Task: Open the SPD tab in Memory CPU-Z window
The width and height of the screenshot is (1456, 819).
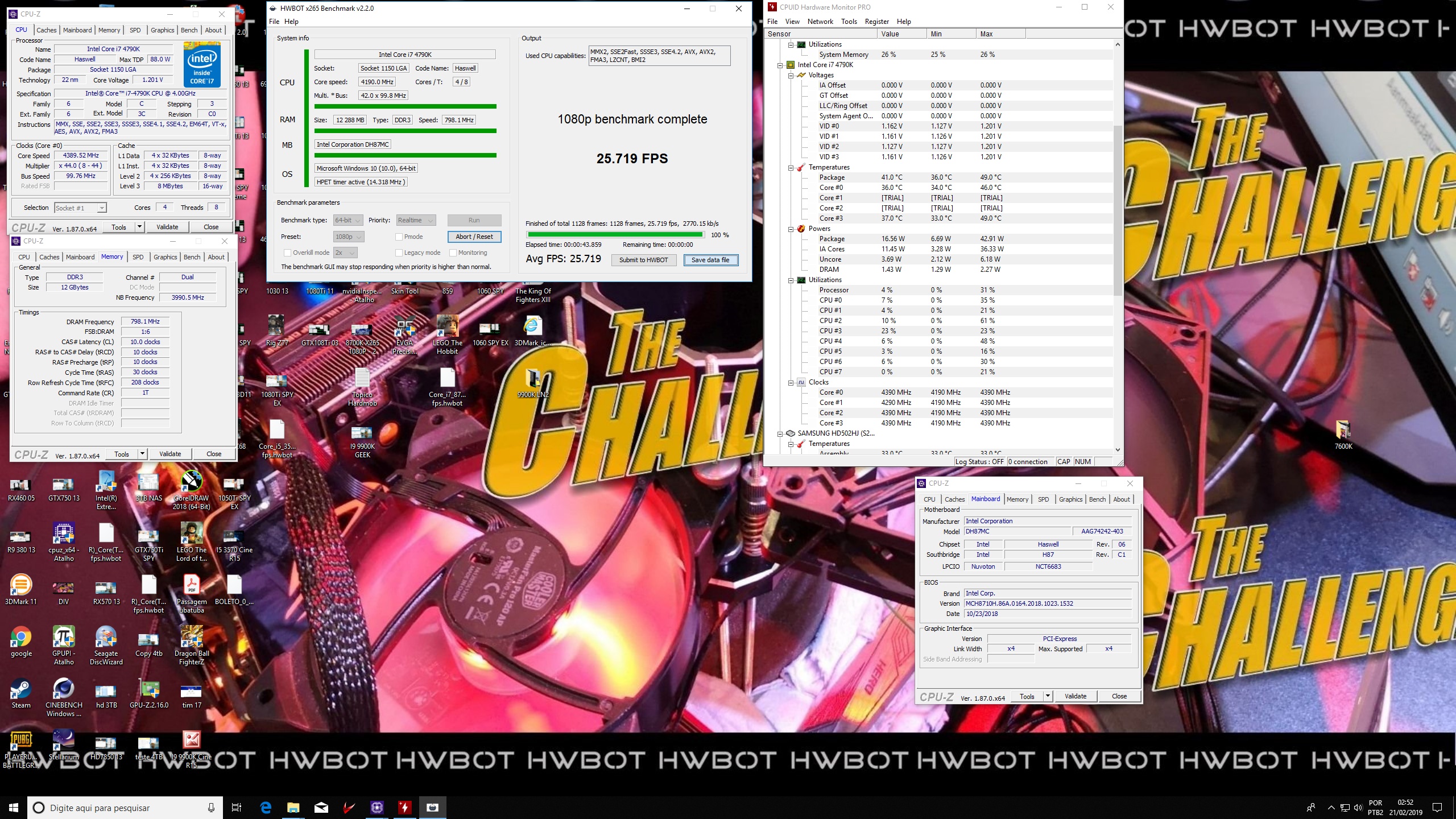Action: 138,257
